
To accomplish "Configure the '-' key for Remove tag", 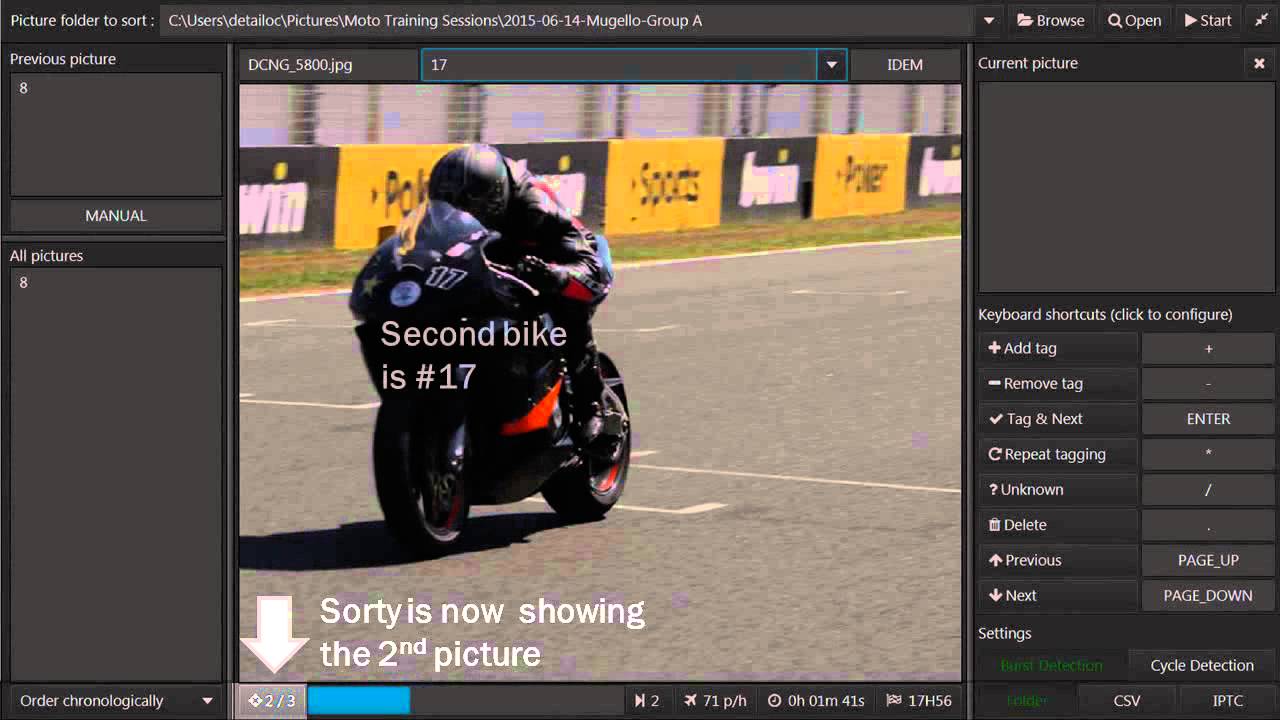I will click(1208, 384).
